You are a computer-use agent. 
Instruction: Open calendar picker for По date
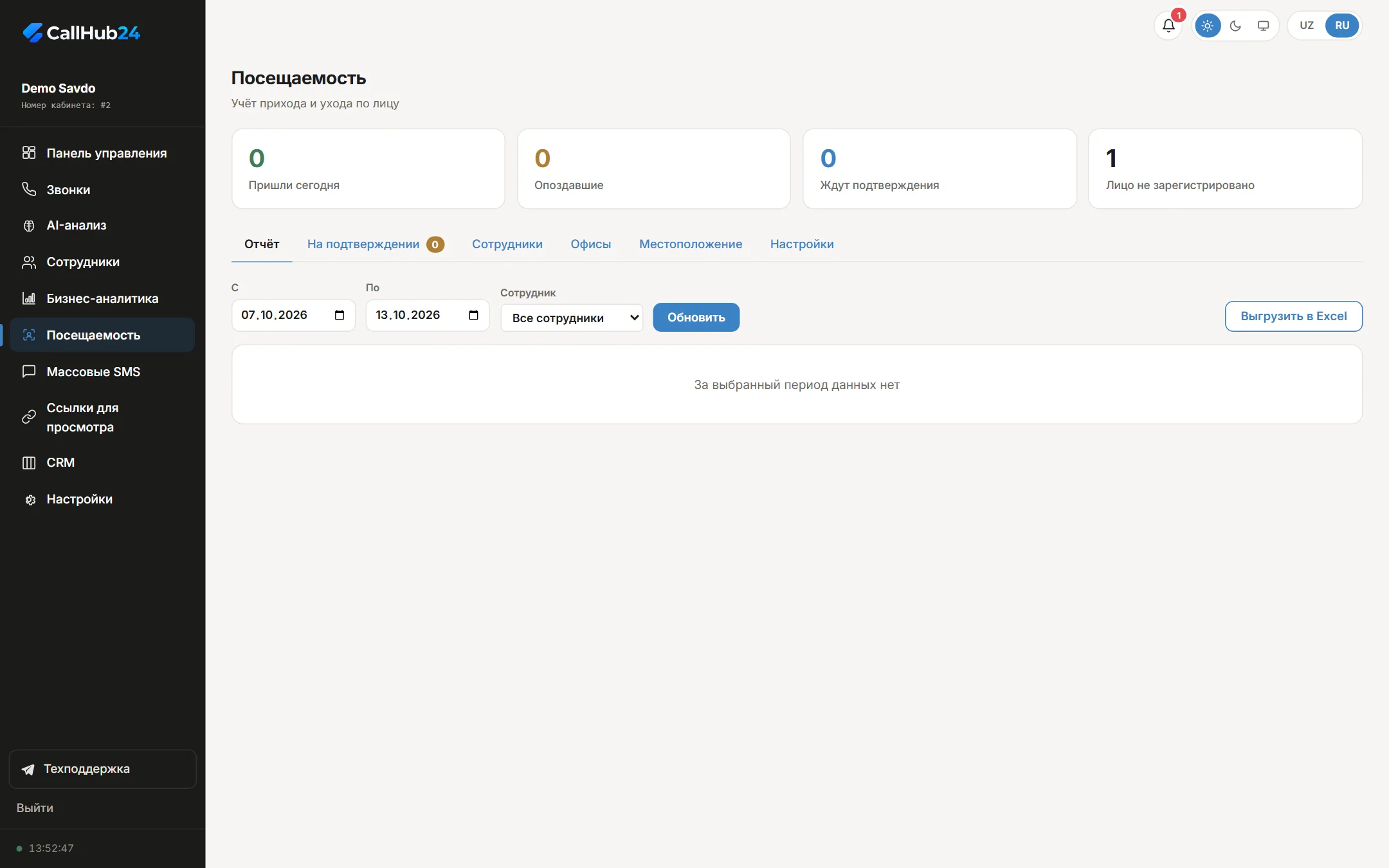474,315
